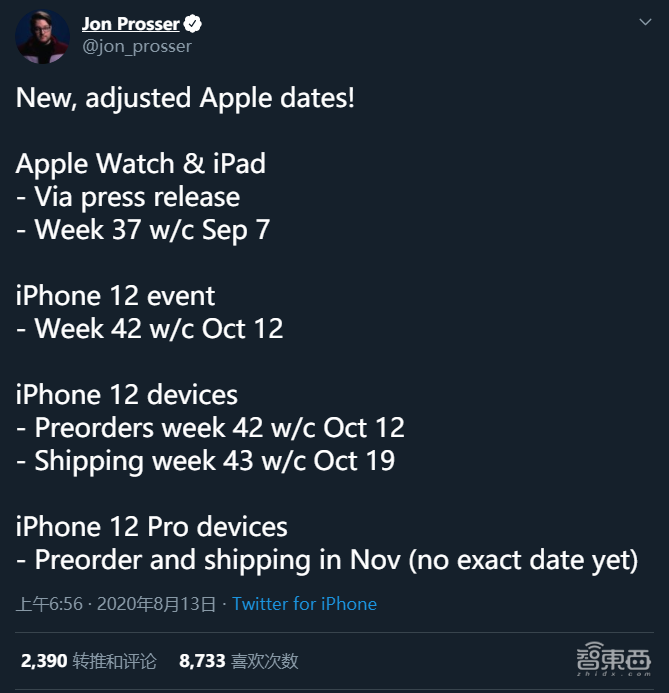Click the "iPhone 12 devices" heading line
669x693 pixels.
point(127,394)
